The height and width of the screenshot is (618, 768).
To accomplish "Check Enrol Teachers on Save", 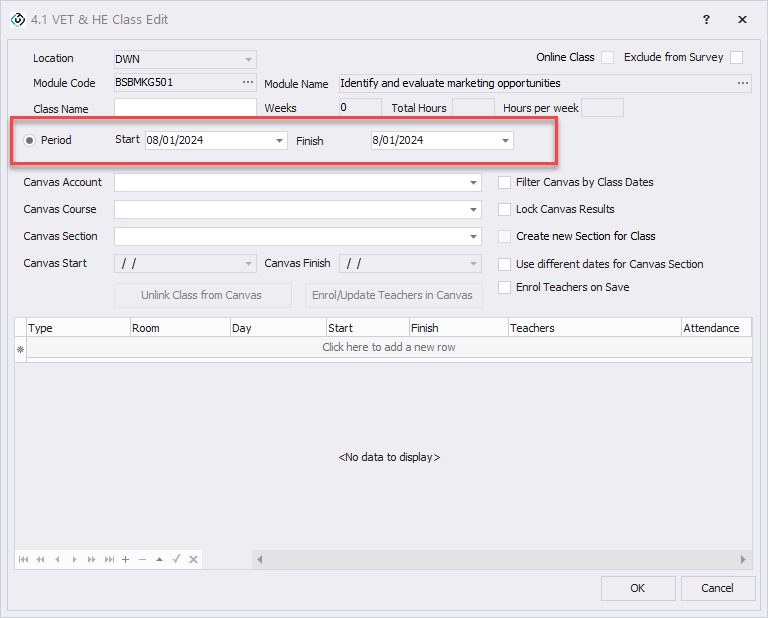I will pyautogui.click(x=505, y=287).
